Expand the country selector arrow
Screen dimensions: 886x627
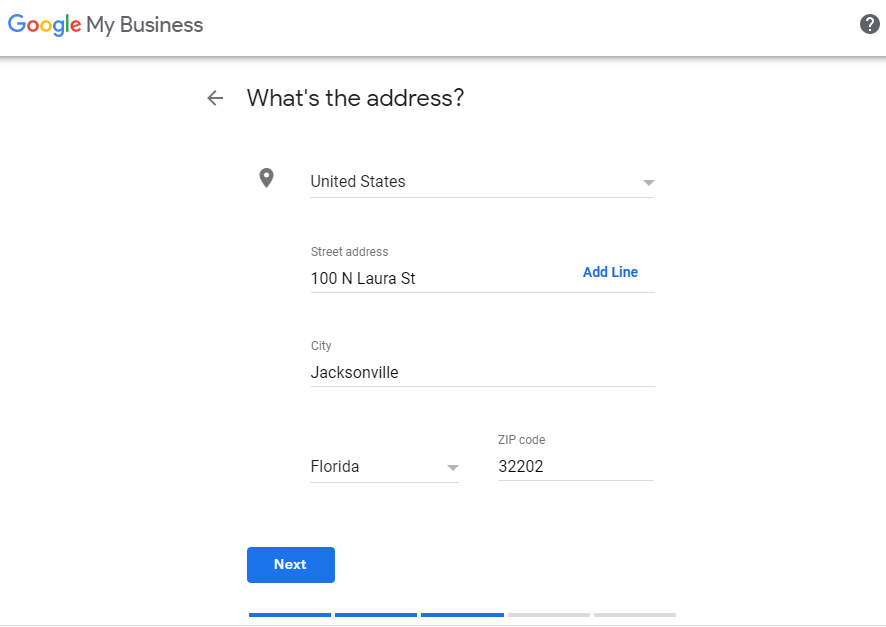click(649, 182)
